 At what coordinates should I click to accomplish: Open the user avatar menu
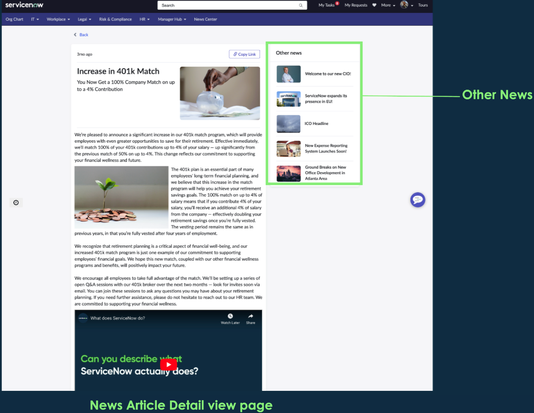(407, 5)
